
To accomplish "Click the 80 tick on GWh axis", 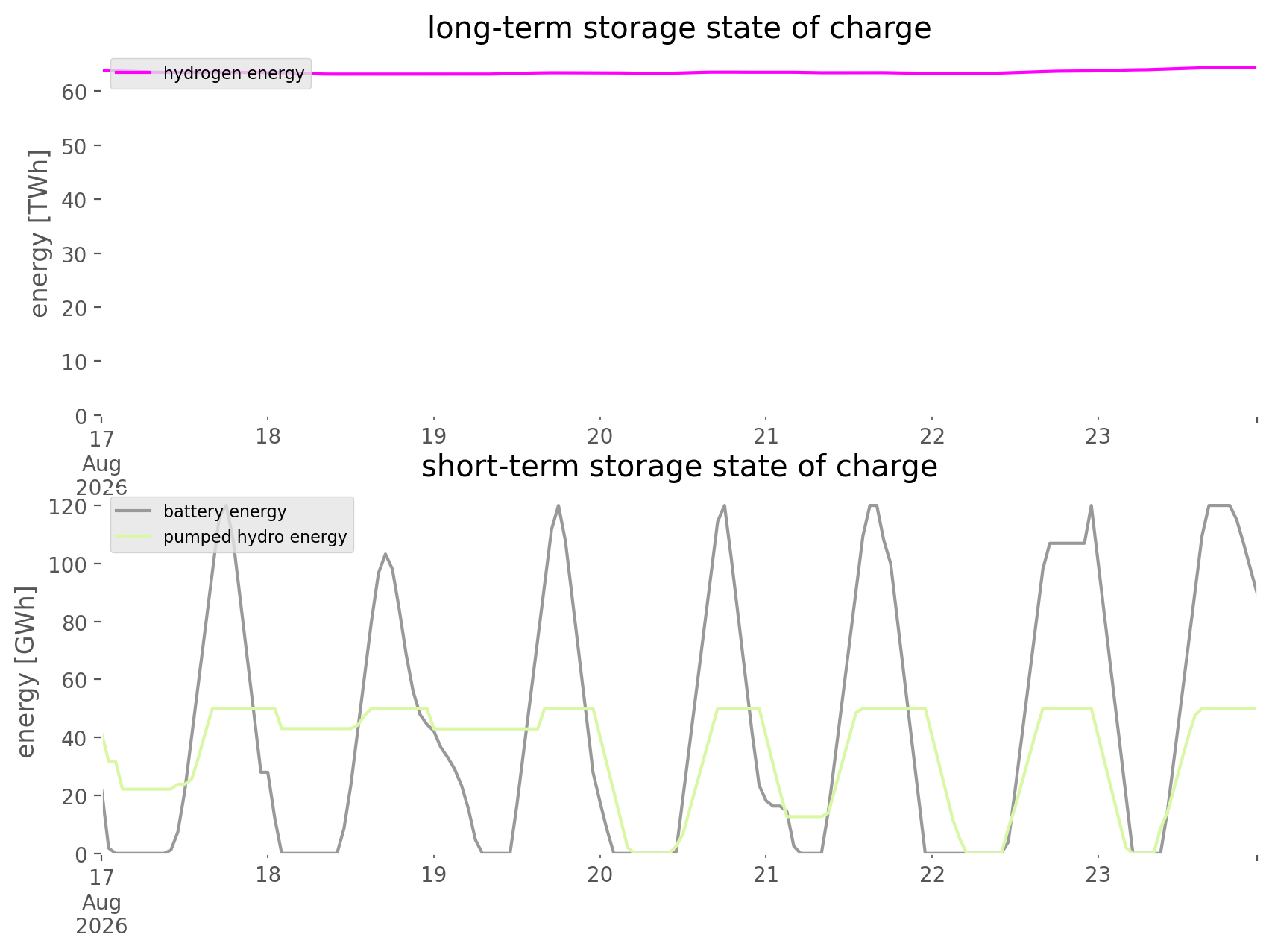I will tap(79, 622).
